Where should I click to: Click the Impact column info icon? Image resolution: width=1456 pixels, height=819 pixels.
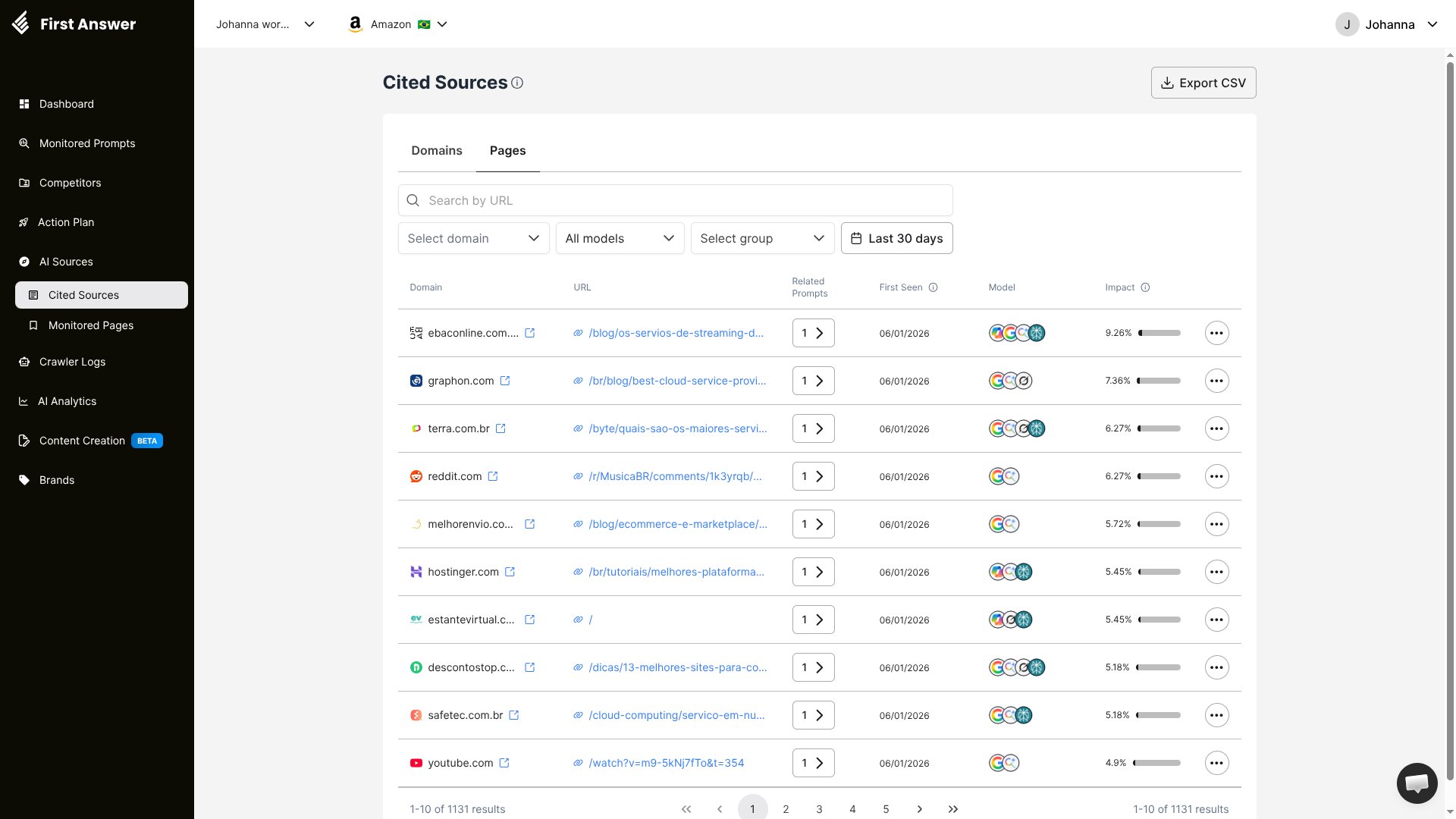pyautogui.click(x=1146, y=287)
